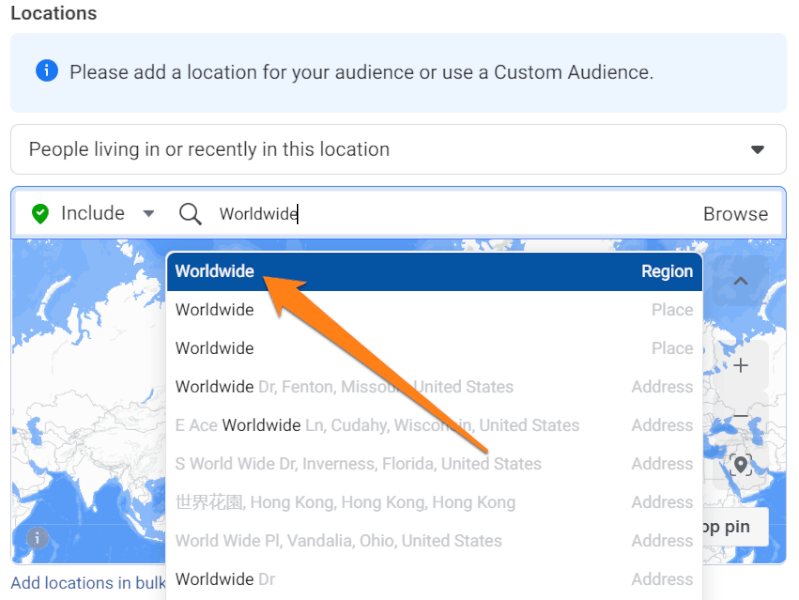Open the Include dropdown arrow

pyautogui.click(x=149, y=213)
